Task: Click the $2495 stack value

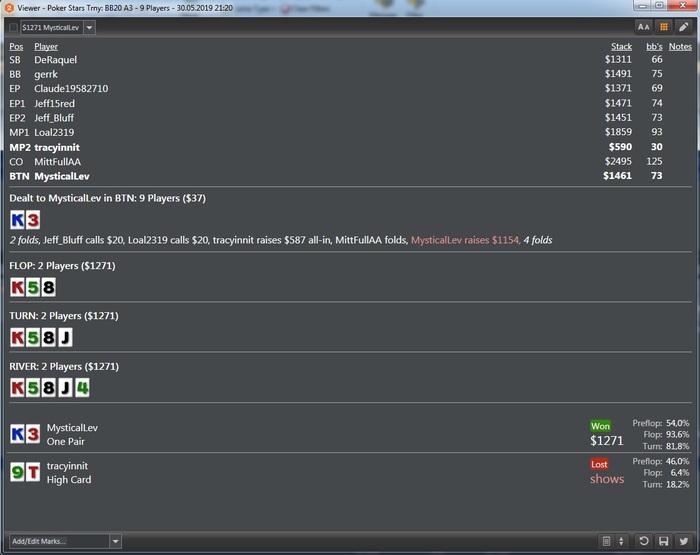Action: pyautogui.click(x=618, y=161)
